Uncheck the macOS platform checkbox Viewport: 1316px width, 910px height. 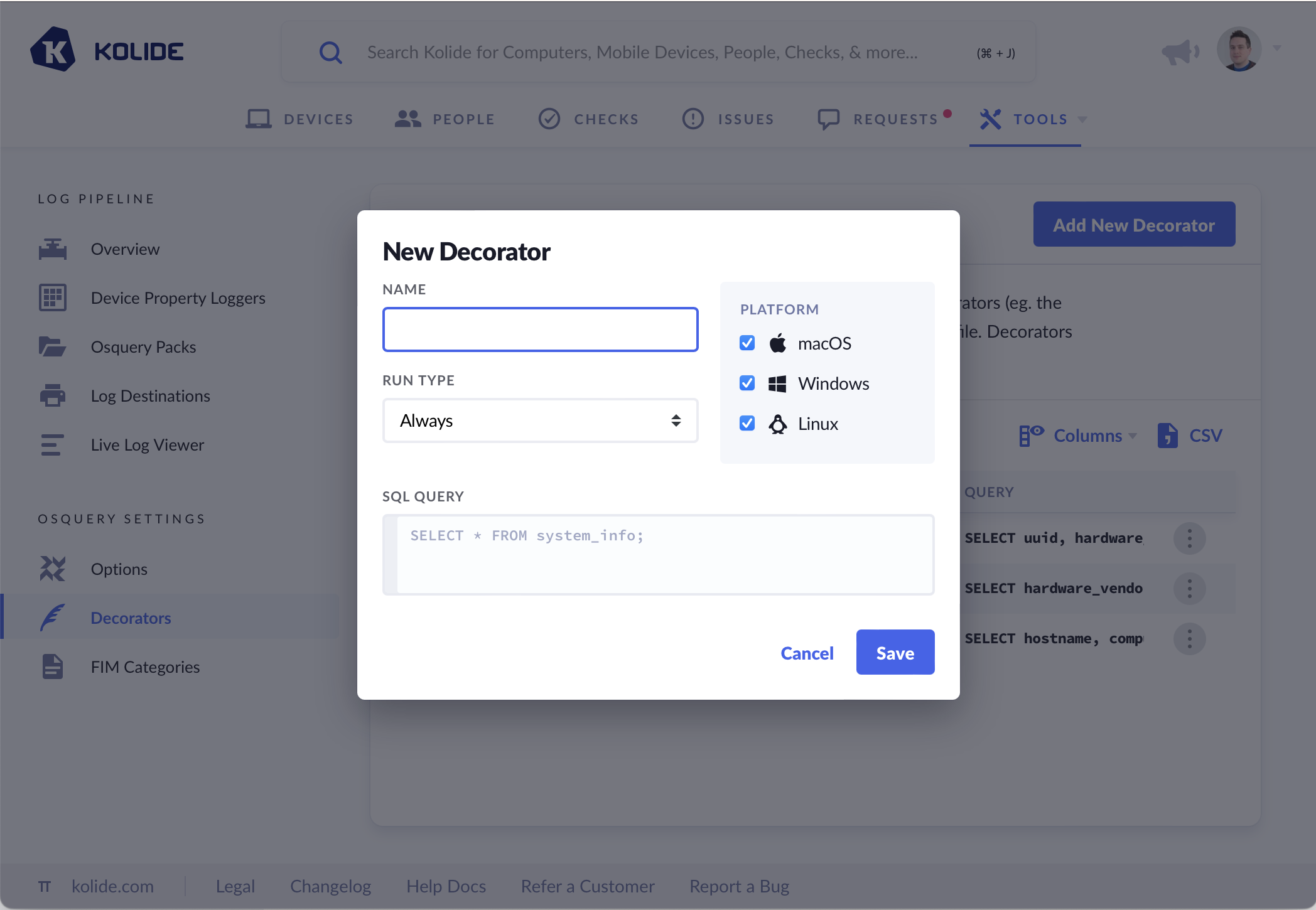(747, 343)
